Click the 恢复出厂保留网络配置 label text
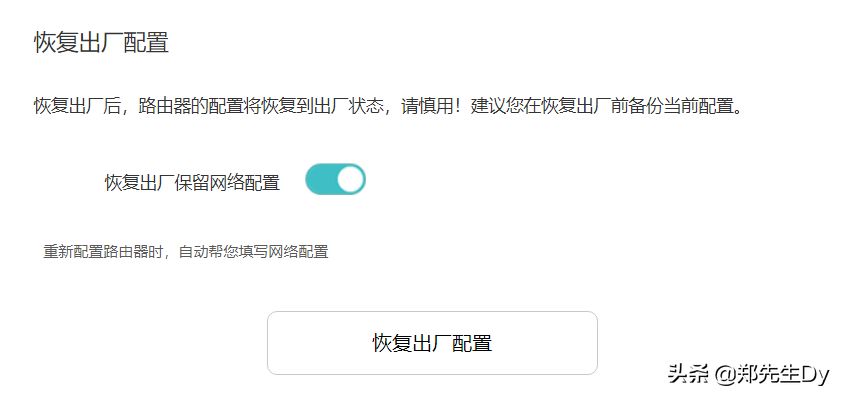This screenshot has height=396, width=841. [x=192, y=182]
